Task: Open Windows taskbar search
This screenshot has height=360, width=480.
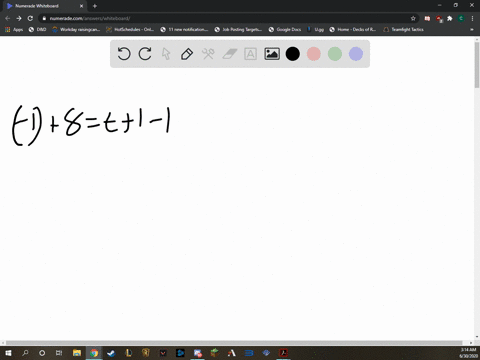Action: (x=25, y=353)
